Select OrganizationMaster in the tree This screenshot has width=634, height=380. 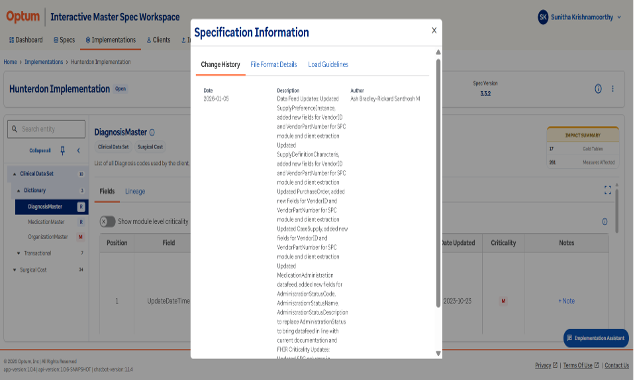[47, 237]
